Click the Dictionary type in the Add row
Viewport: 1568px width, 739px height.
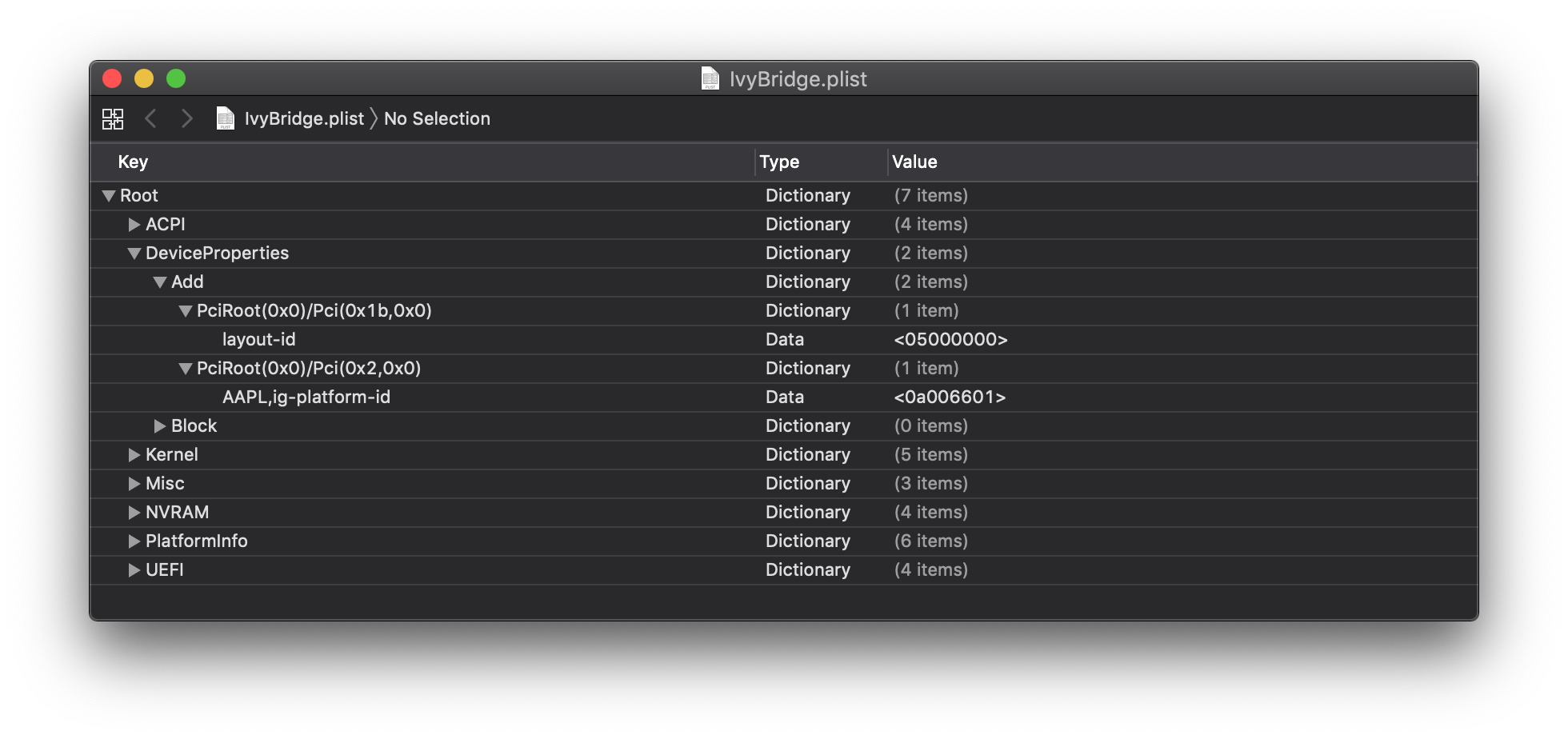[x=808, y=282]
